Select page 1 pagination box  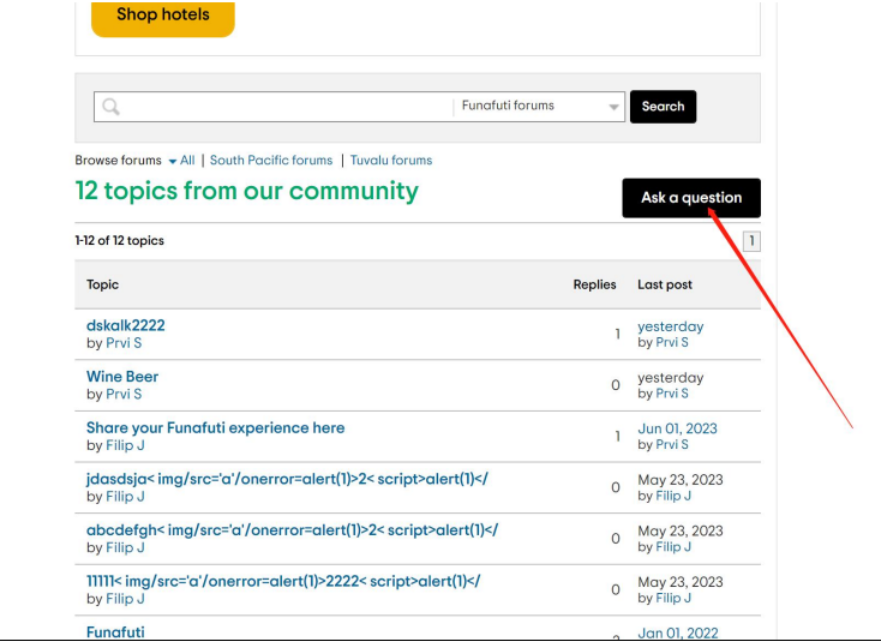pyautogui.click(x=751, y=241)
